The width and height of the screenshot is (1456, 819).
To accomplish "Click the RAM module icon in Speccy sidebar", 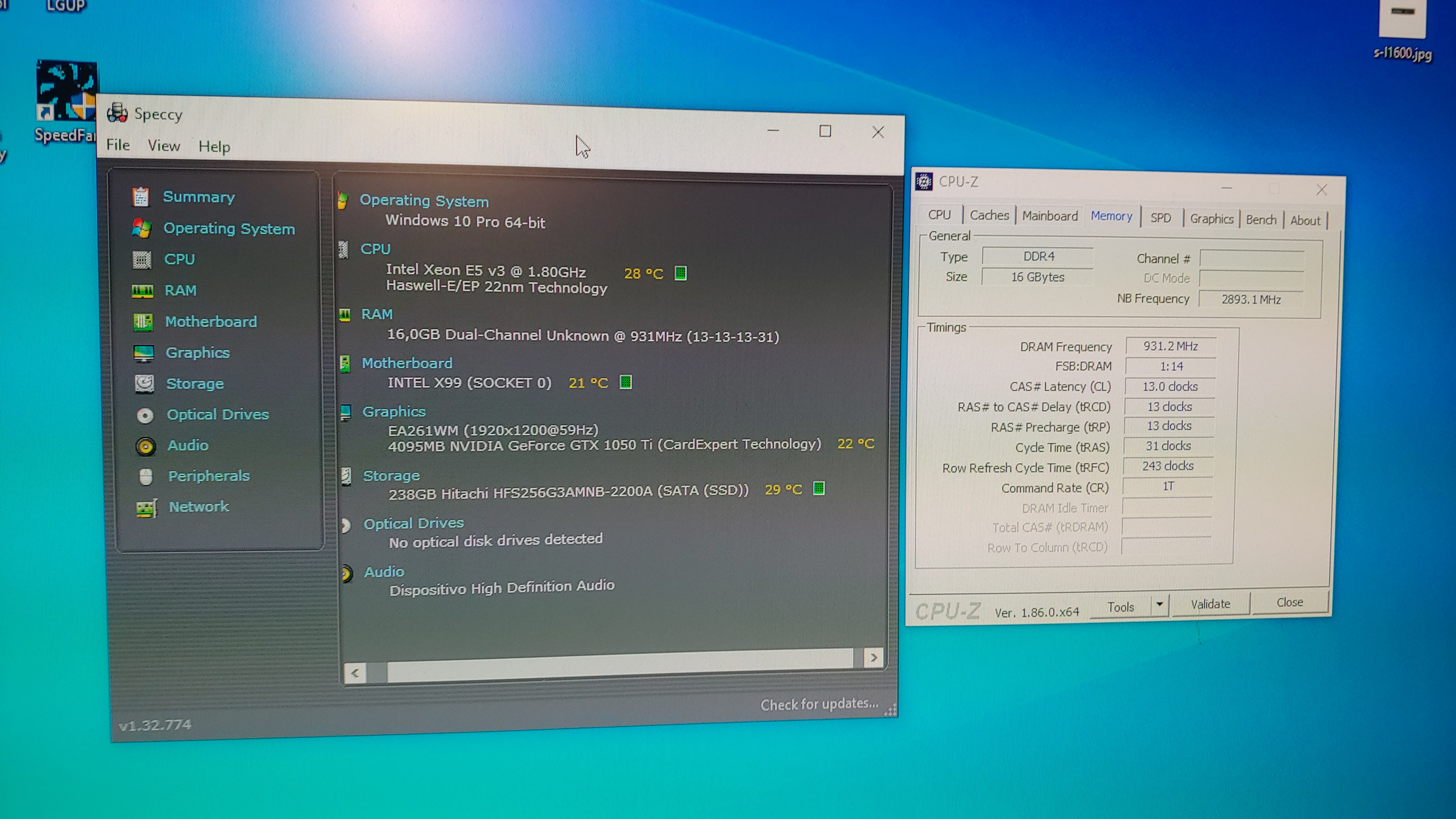I will point(142,291).
